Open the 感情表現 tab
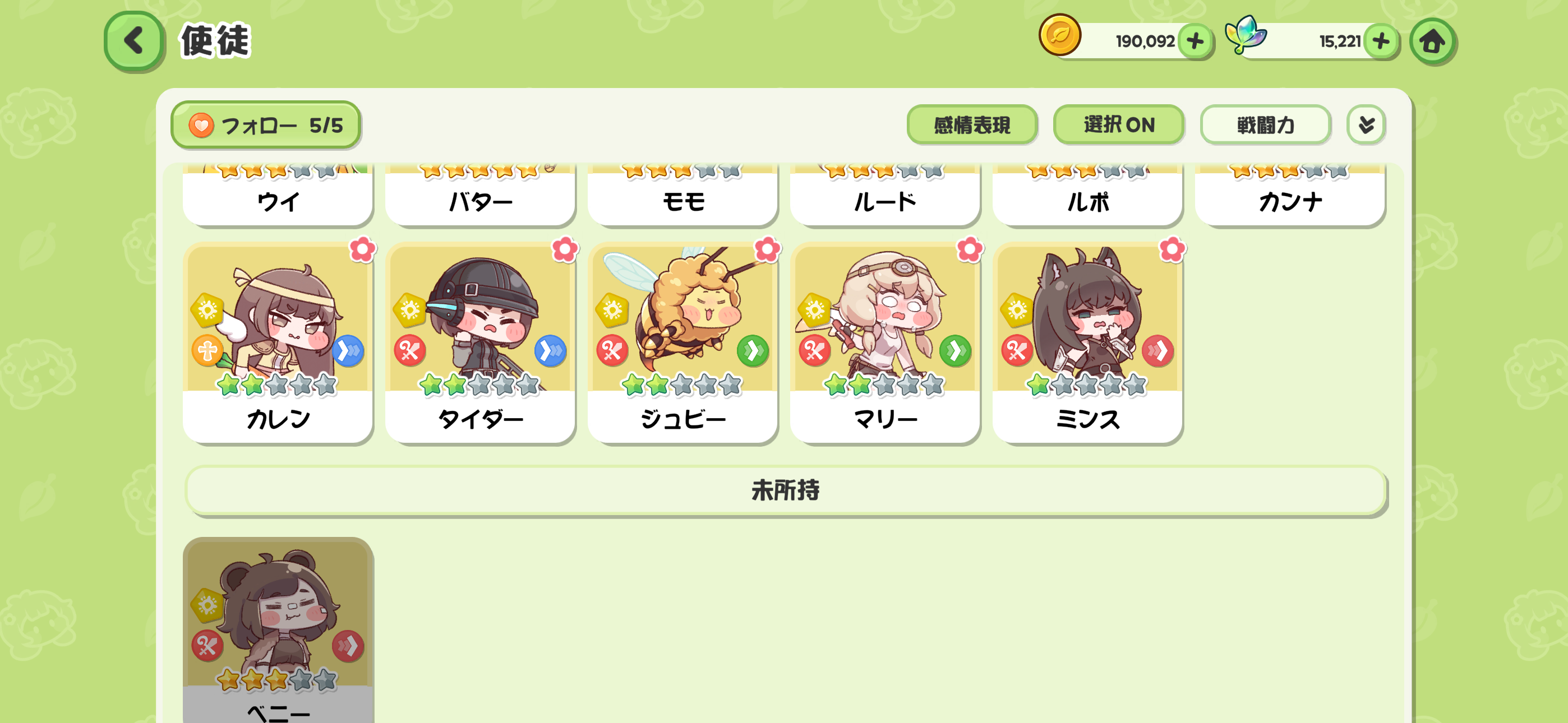This screenshot has height=723, width=1568. coord(971,125)
